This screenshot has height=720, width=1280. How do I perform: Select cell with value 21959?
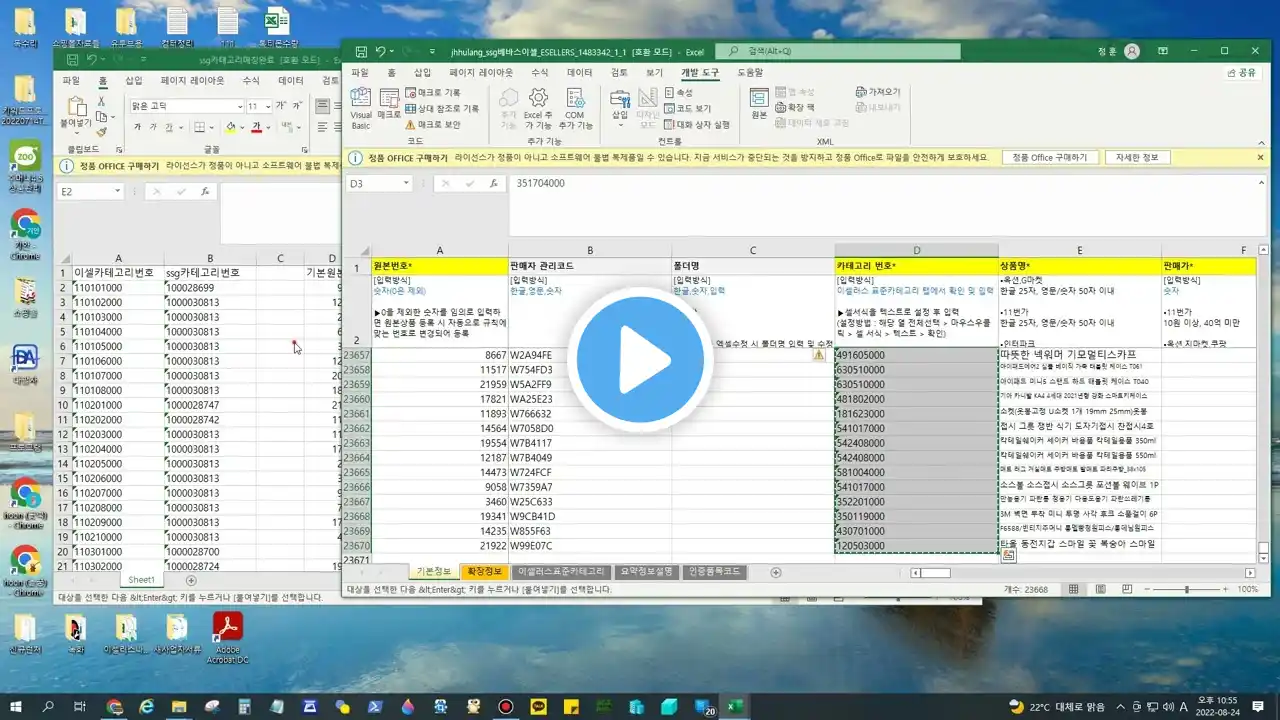(440, 384)
